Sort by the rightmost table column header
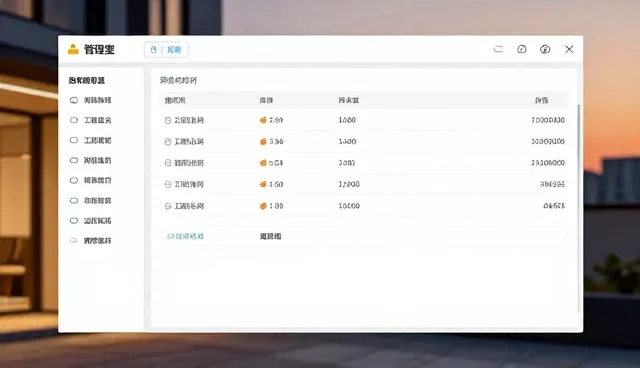Viewport: 640px width, 368px height. pyautogui.click(x=542, y=100)
